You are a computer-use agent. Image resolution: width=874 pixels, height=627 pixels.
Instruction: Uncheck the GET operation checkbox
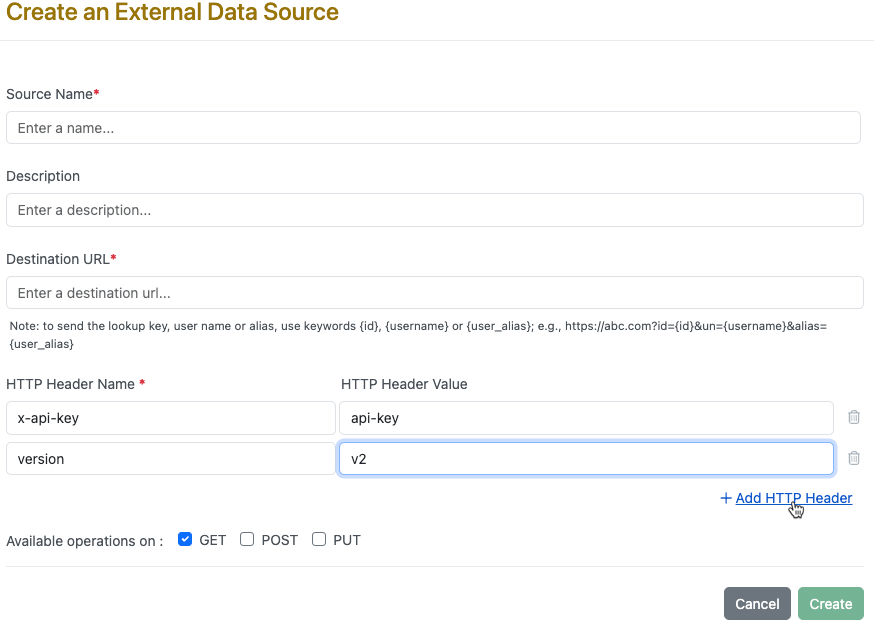[x=185, y=539]
